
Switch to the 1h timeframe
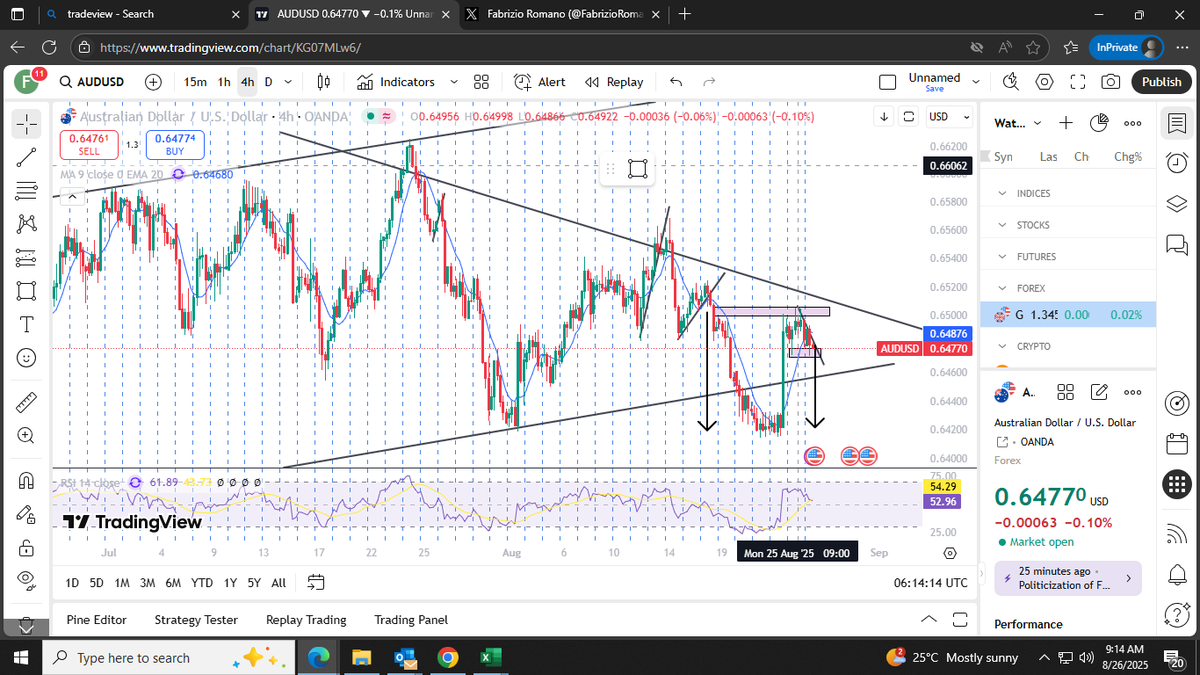pyautogui.click(x=224, y=82)
